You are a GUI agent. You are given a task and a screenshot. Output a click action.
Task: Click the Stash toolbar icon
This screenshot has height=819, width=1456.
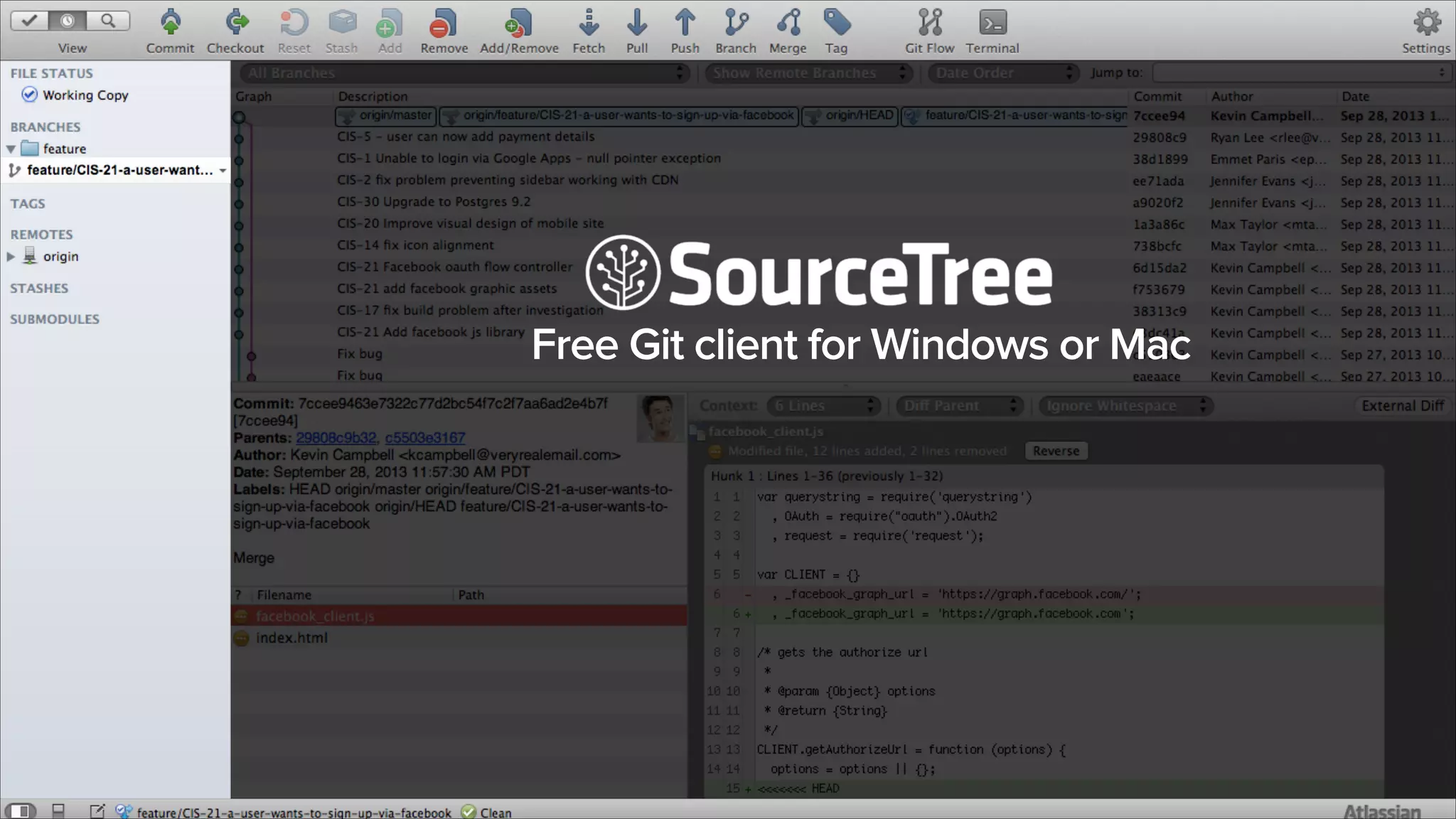click(342, 23)
